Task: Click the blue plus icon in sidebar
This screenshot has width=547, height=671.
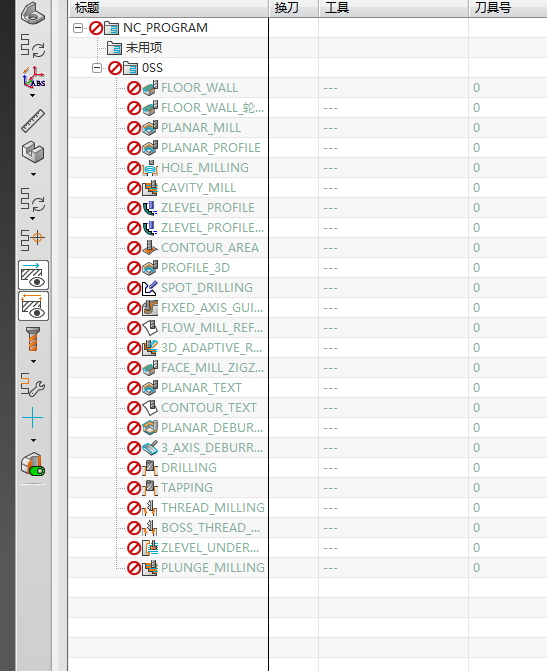Action: (x=33, y=418)
